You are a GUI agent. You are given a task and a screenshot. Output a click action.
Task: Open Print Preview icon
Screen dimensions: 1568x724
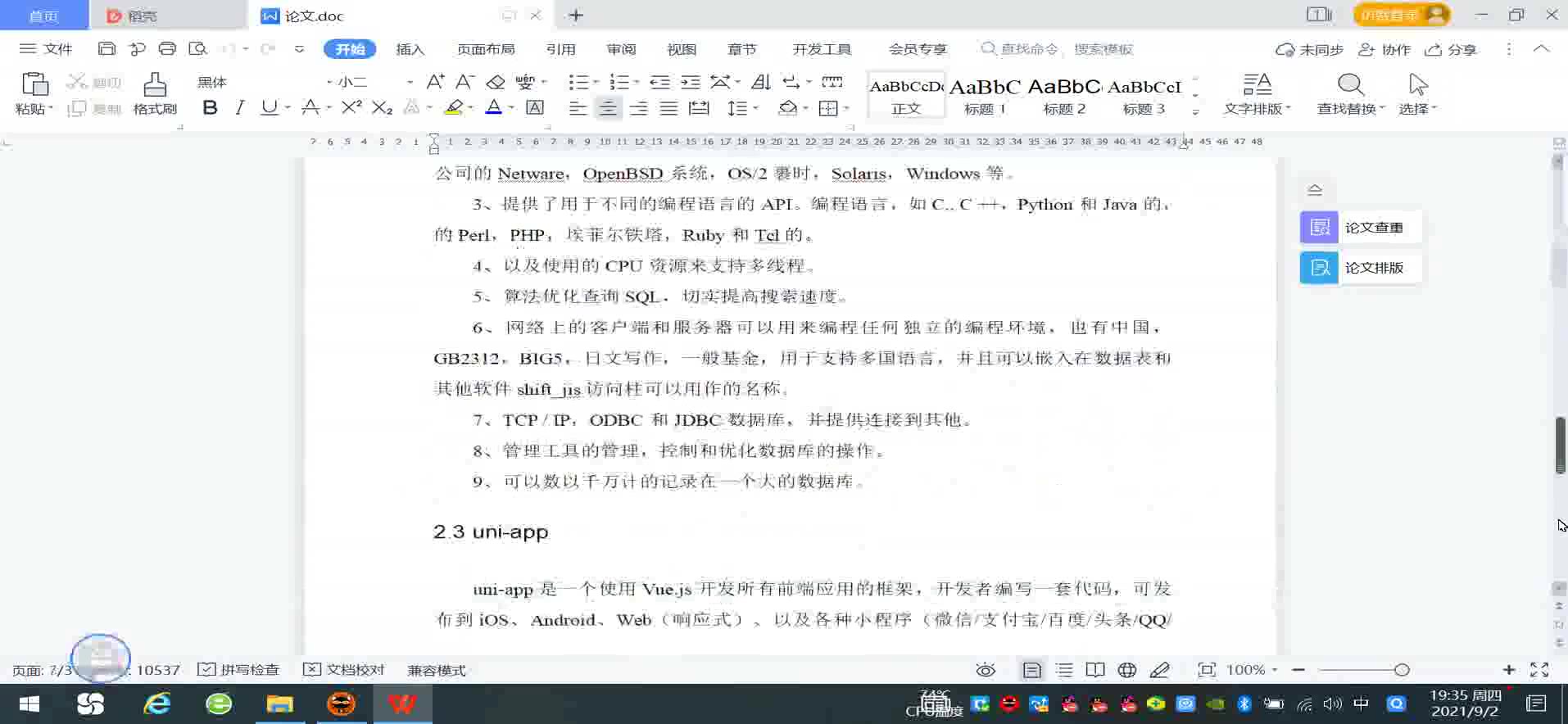point(197,49)
